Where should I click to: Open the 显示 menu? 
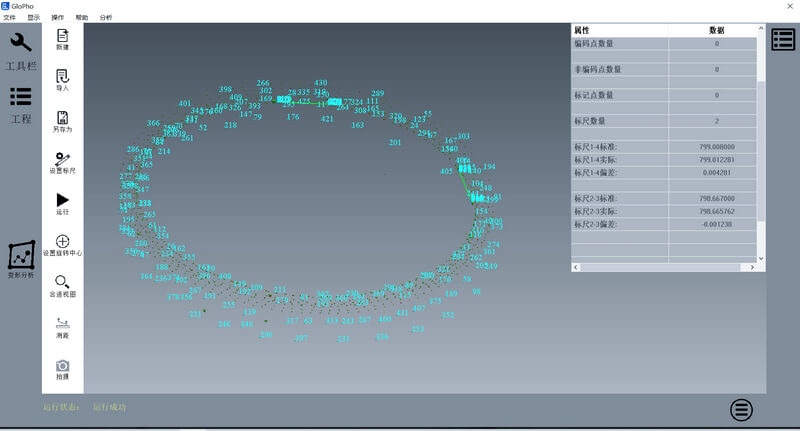pos(34,17)
